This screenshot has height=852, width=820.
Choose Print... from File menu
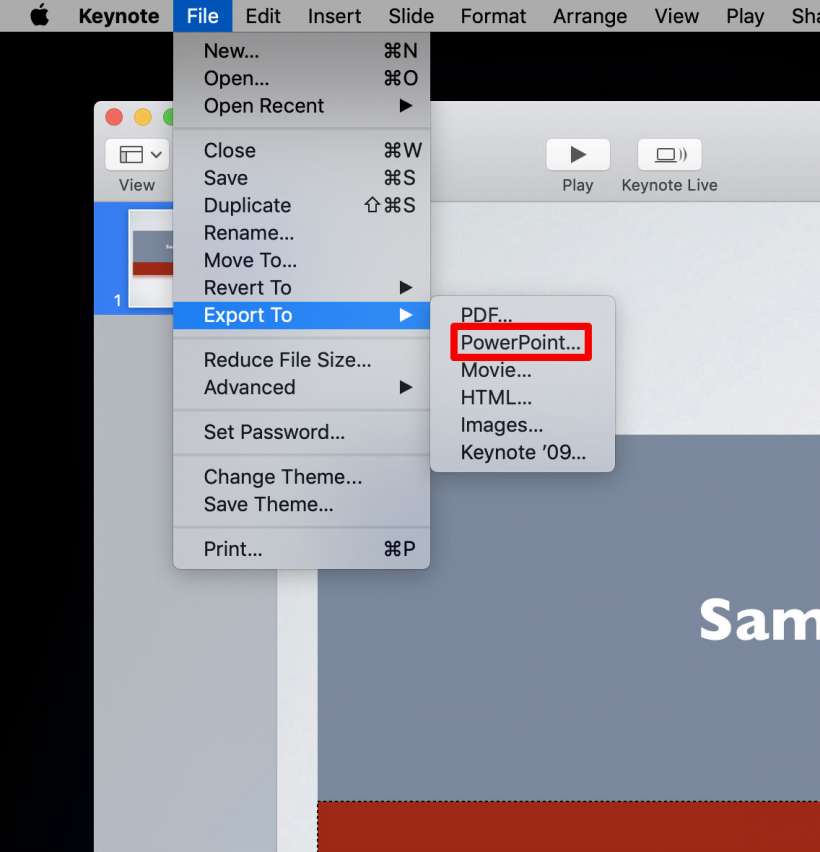[x=302, y=549]
